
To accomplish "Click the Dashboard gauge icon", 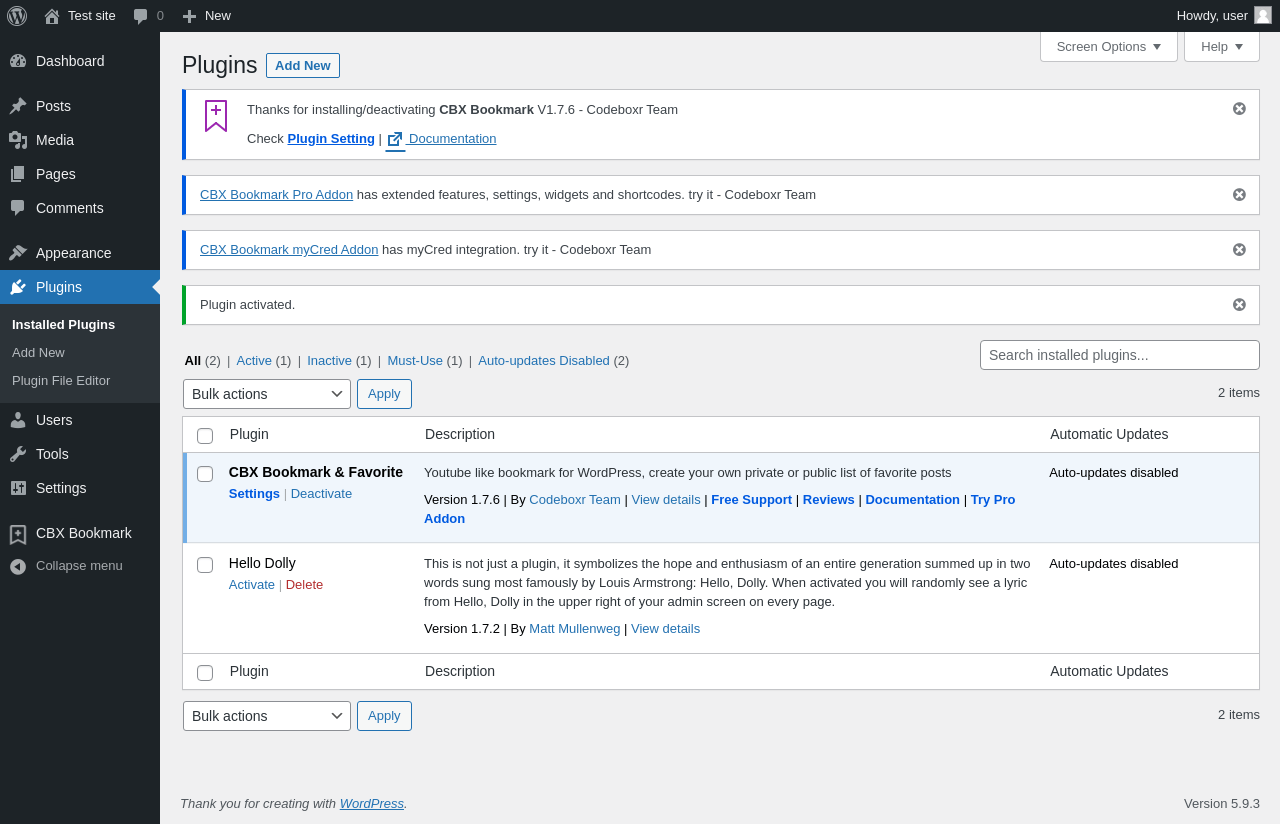I will 18,61.
